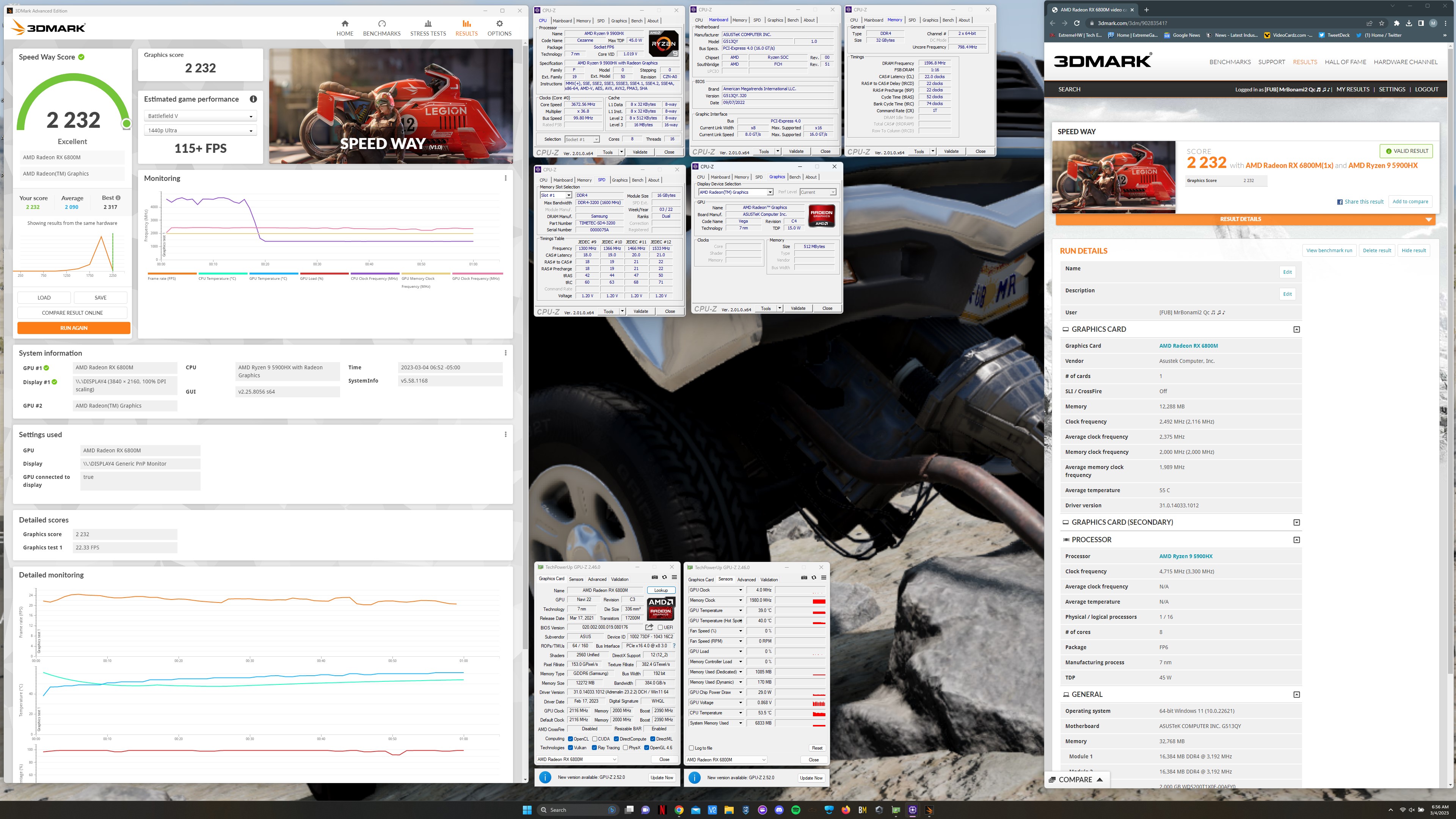1456x819 pixels.
Task: Open STRESS TESTS in 3DMark app
Action: pyautogui.click(x=428, y=28)
